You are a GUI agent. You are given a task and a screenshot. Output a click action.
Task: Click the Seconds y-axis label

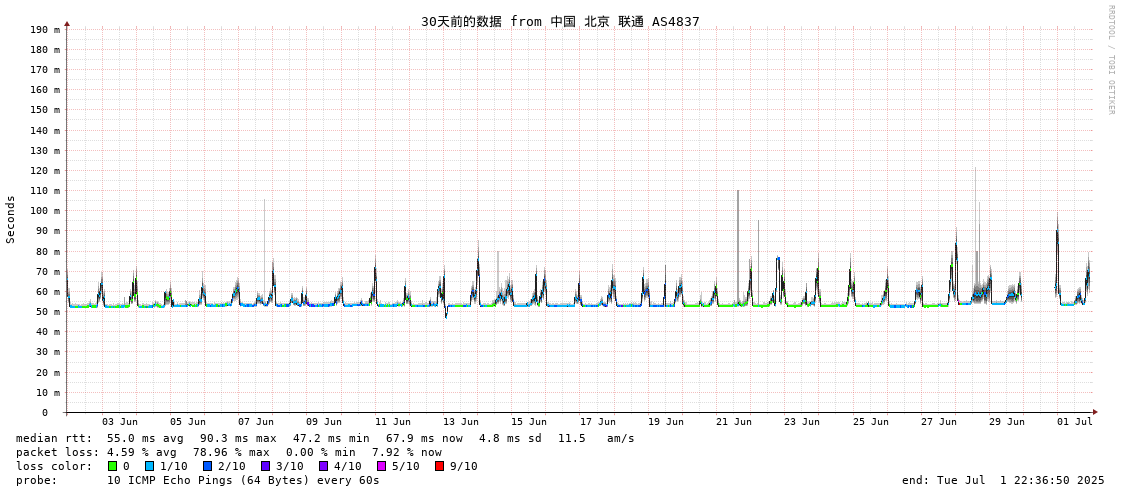pos(11,219)
